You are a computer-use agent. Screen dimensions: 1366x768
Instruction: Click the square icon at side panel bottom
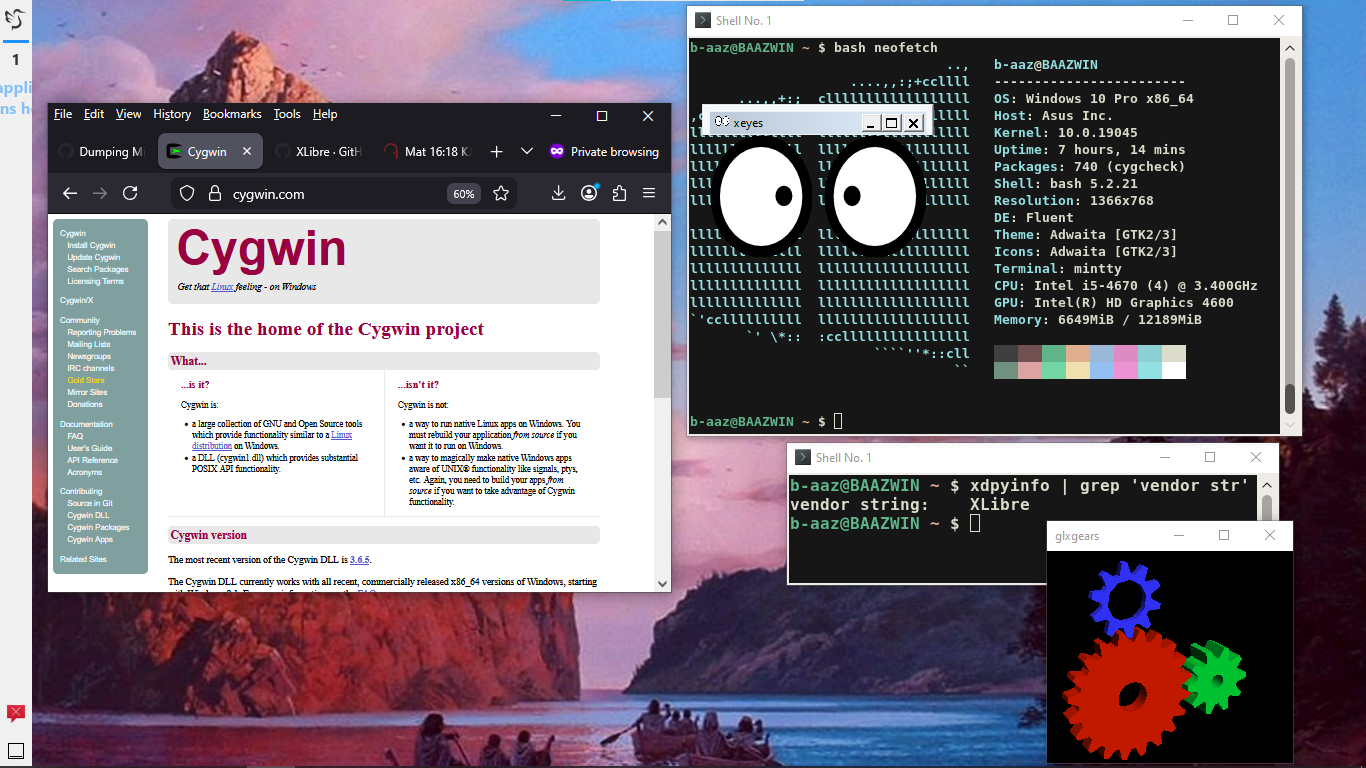click(x=16, y=751)
